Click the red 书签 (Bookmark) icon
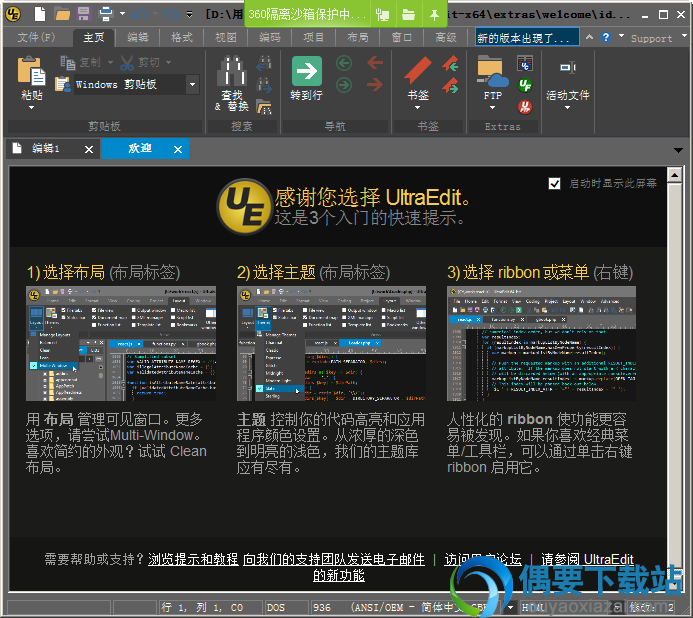This screenshot has width=693, height=618. coord(418,70)
